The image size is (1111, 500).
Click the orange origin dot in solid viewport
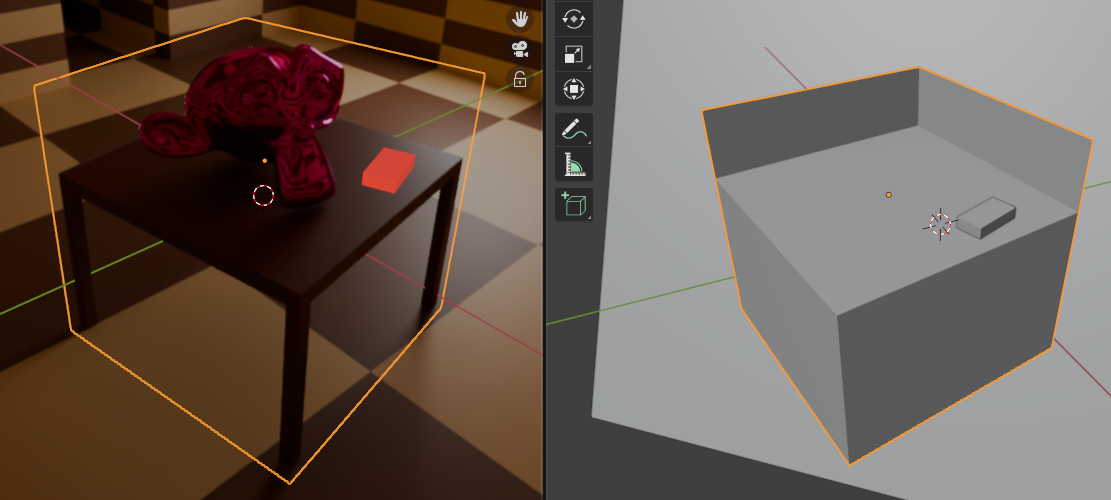[889, 195]
